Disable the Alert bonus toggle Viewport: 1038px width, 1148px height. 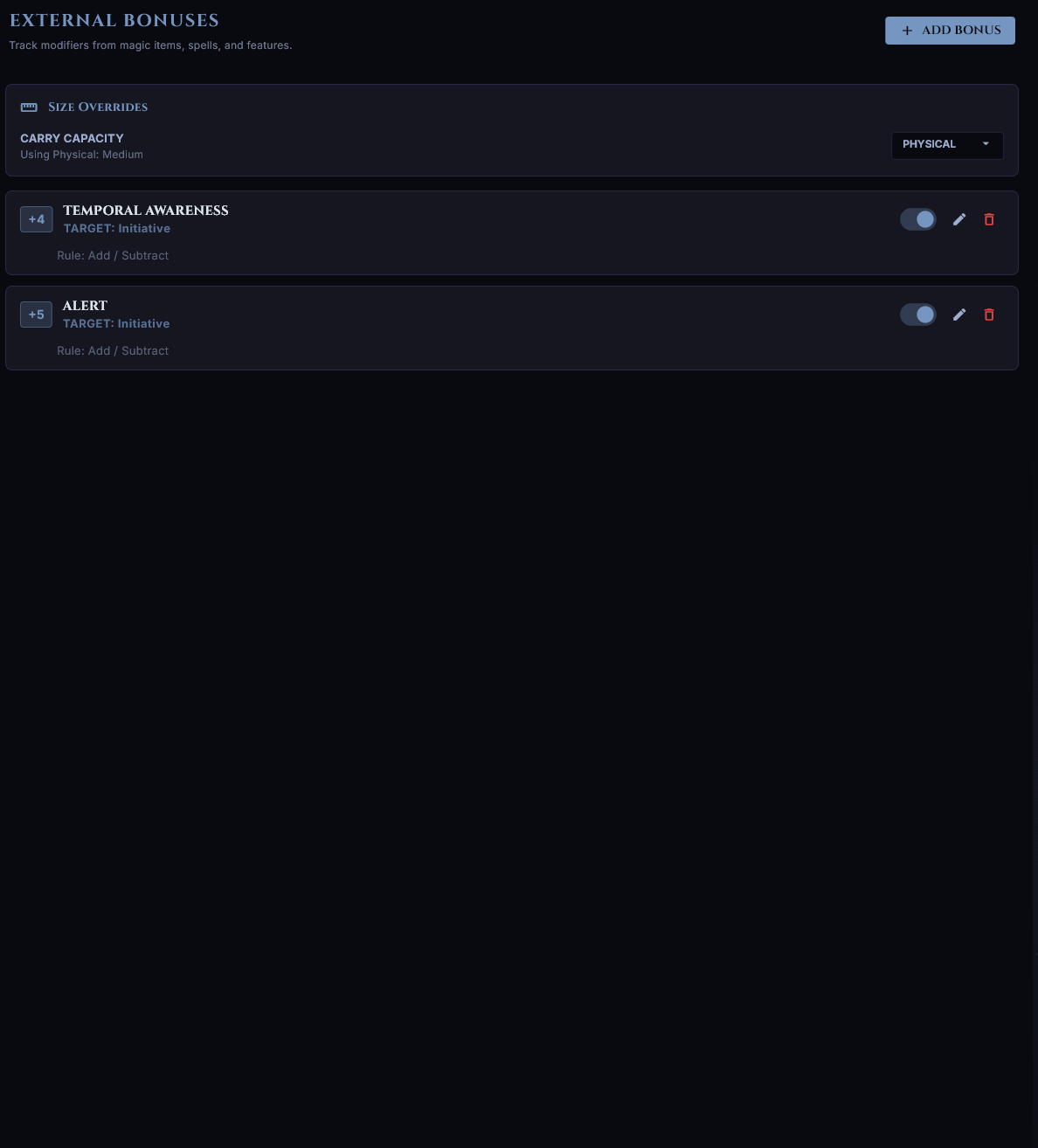click(917, 314)
